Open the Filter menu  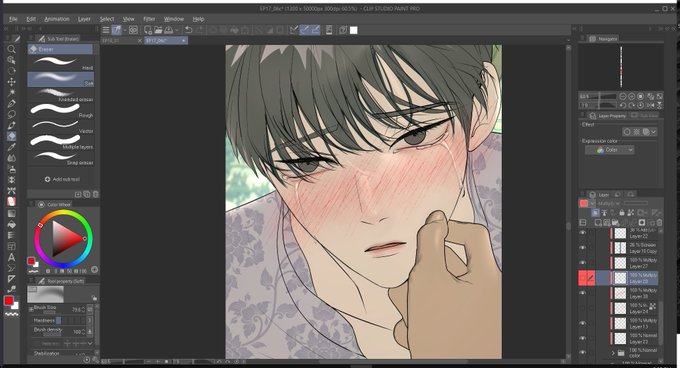149,19
